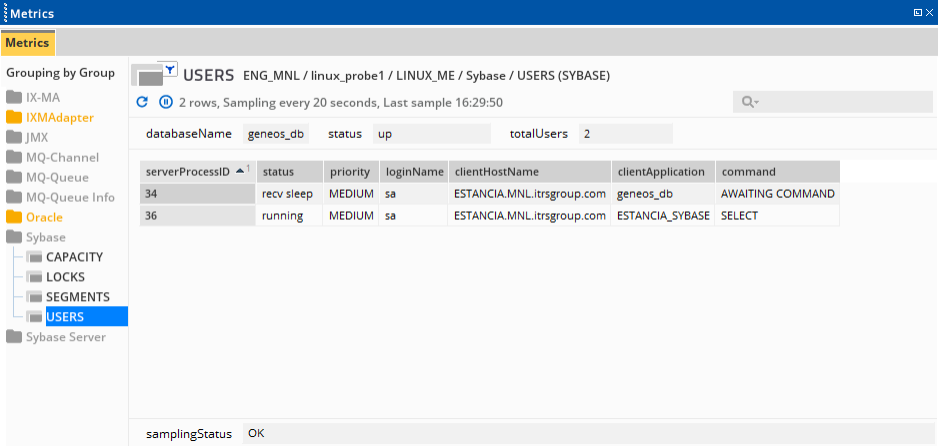Image resolution: width=938 pixels, height=446 pixels.
Task: Sort by the priority column header
Action: (351, 172)
